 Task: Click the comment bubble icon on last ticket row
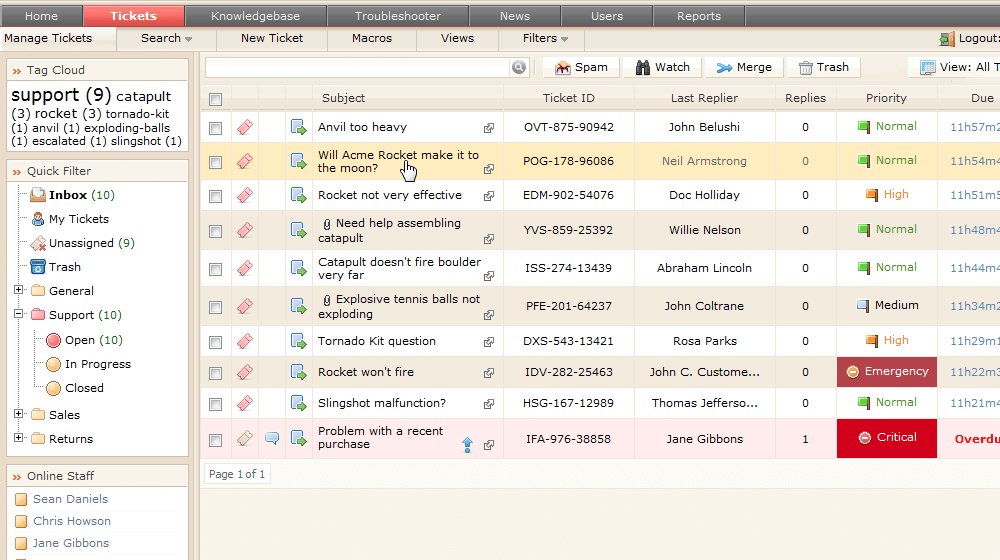tap(272, 438)
